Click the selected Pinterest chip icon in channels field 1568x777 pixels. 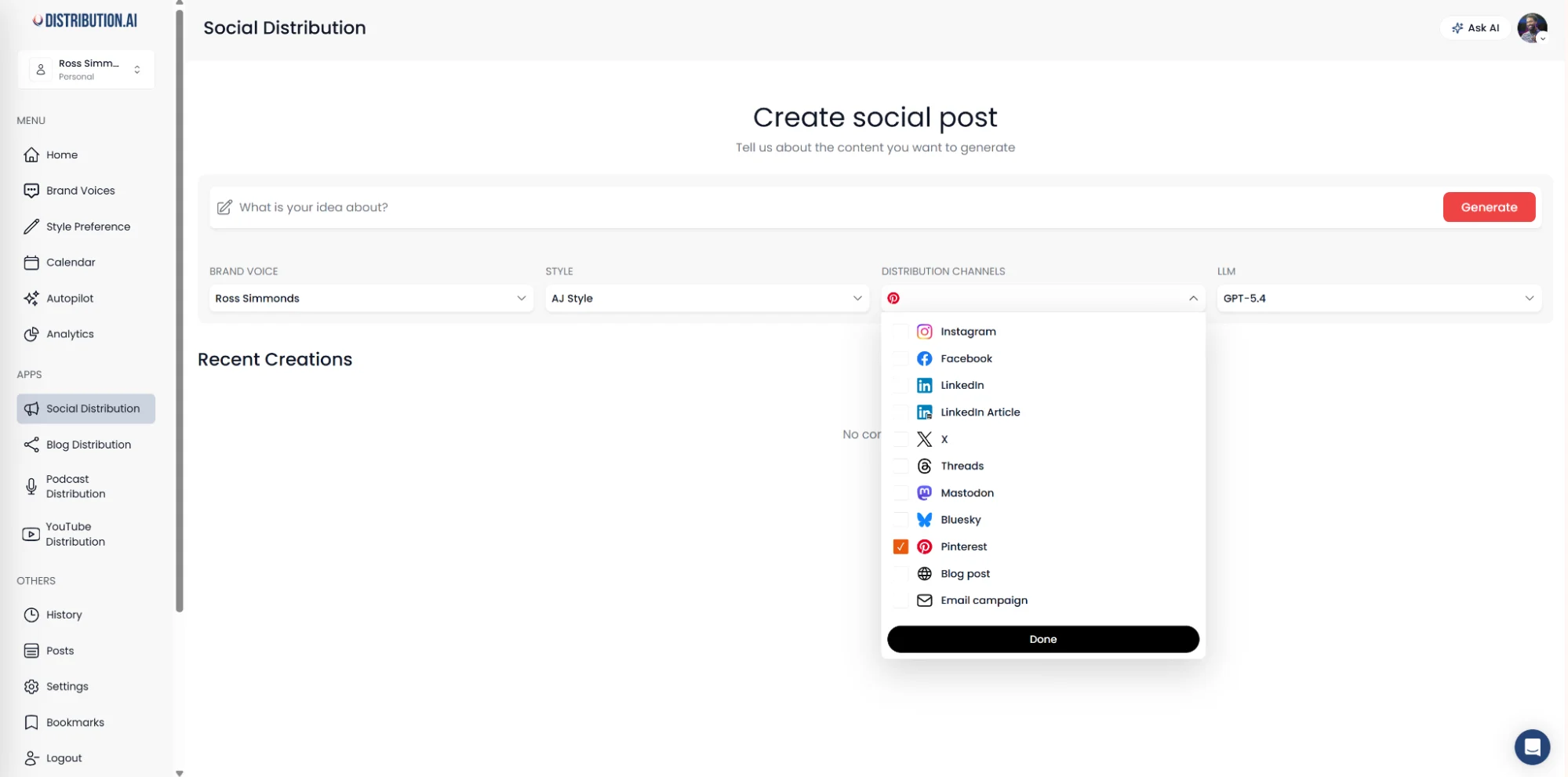click(x=893, y=298)
